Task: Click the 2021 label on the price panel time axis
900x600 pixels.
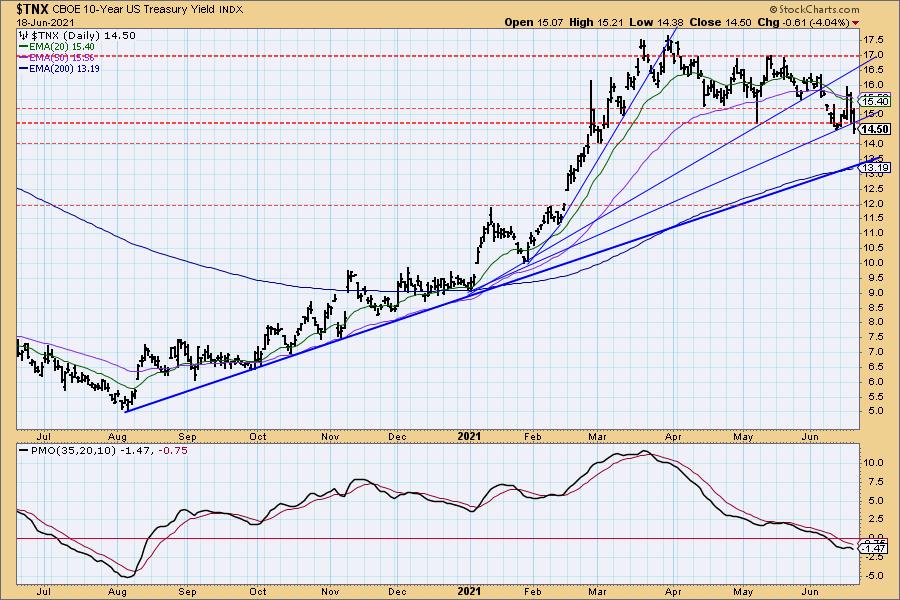Action: pyautogui.click(x=468, y=436)
